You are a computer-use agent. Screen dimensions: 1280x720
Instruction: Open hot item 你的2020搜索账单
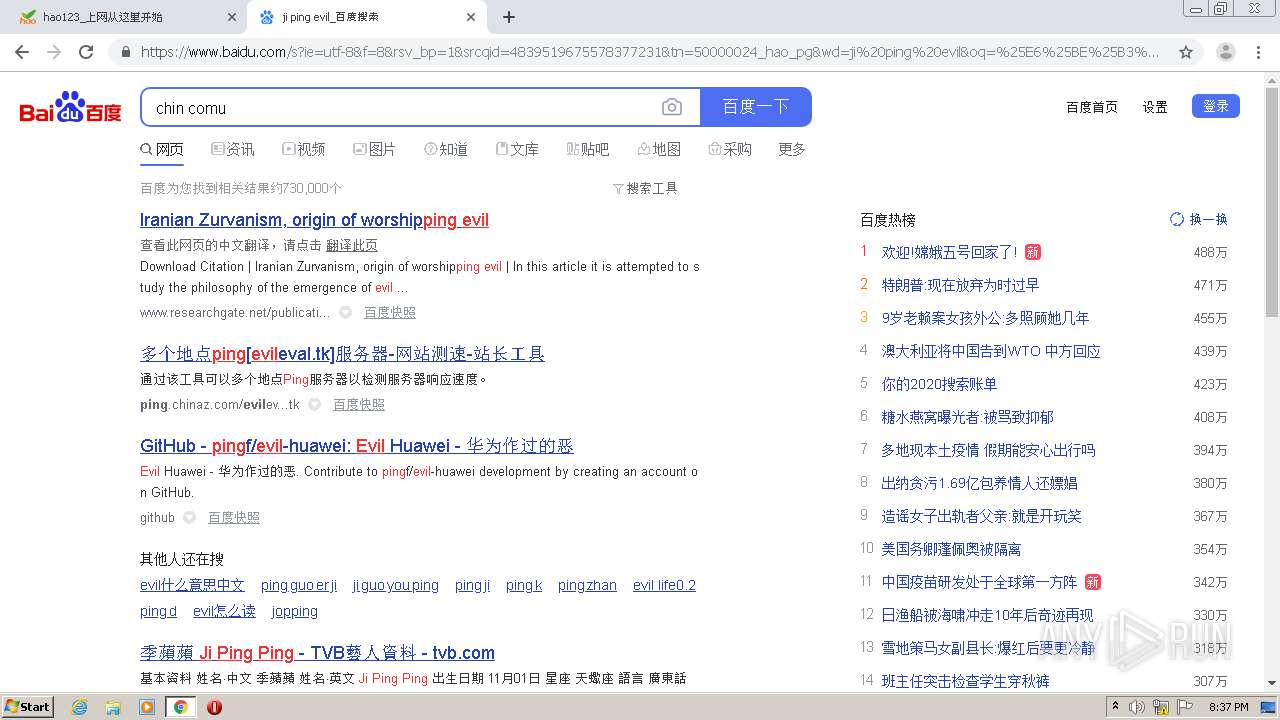pyautogui.click(x=939, y=384)
